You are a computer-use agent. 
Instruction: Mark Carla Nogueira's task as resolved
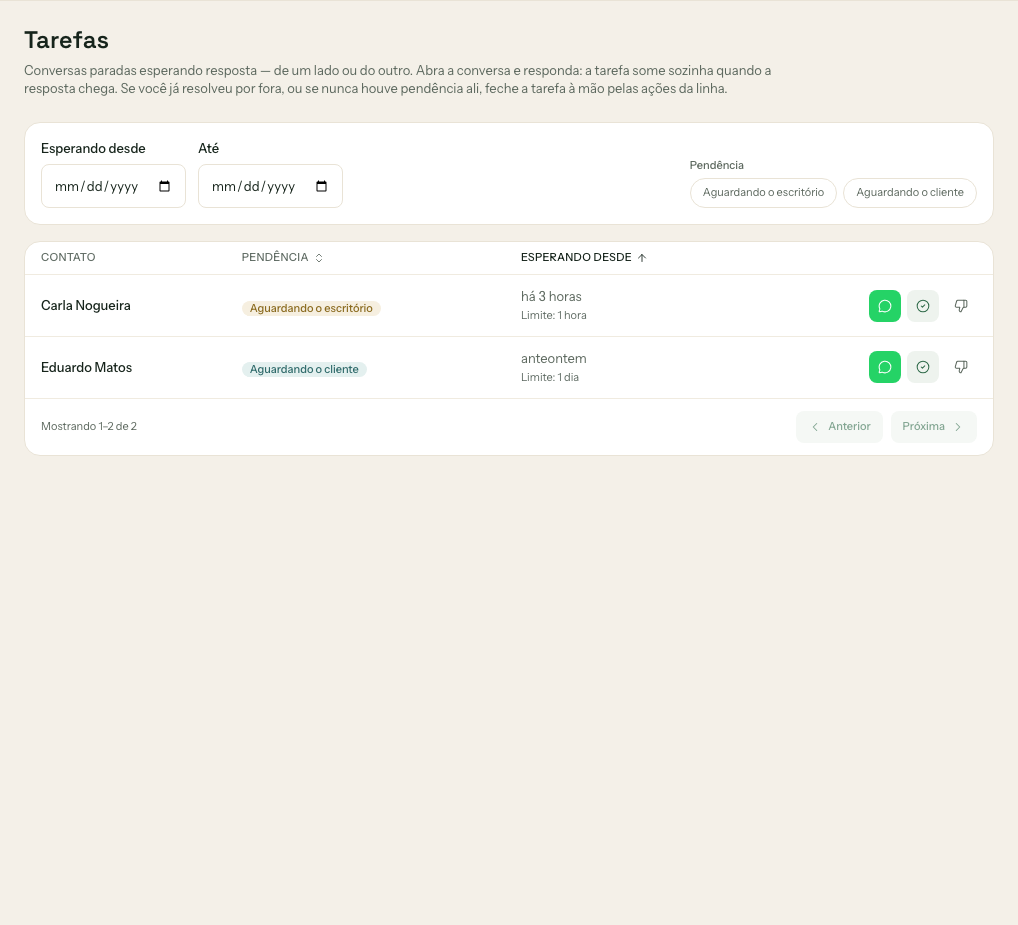click(x=923, y=306)
